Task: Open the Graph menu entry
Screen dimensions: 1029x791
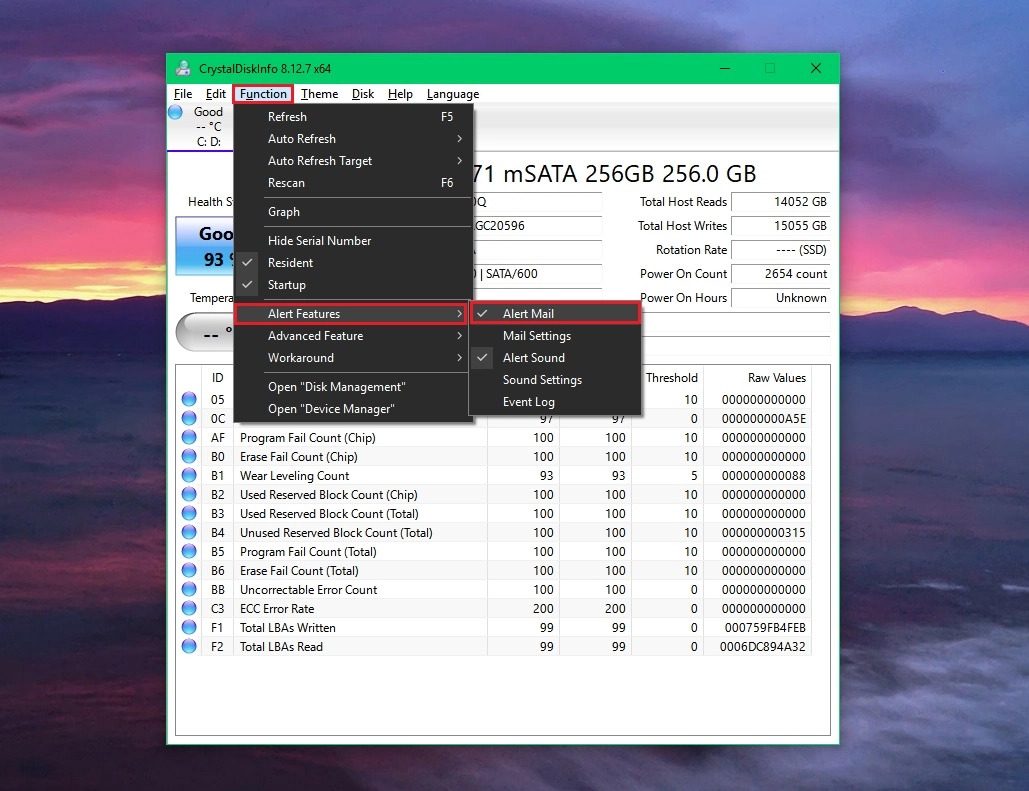Action: pos(352,212)
